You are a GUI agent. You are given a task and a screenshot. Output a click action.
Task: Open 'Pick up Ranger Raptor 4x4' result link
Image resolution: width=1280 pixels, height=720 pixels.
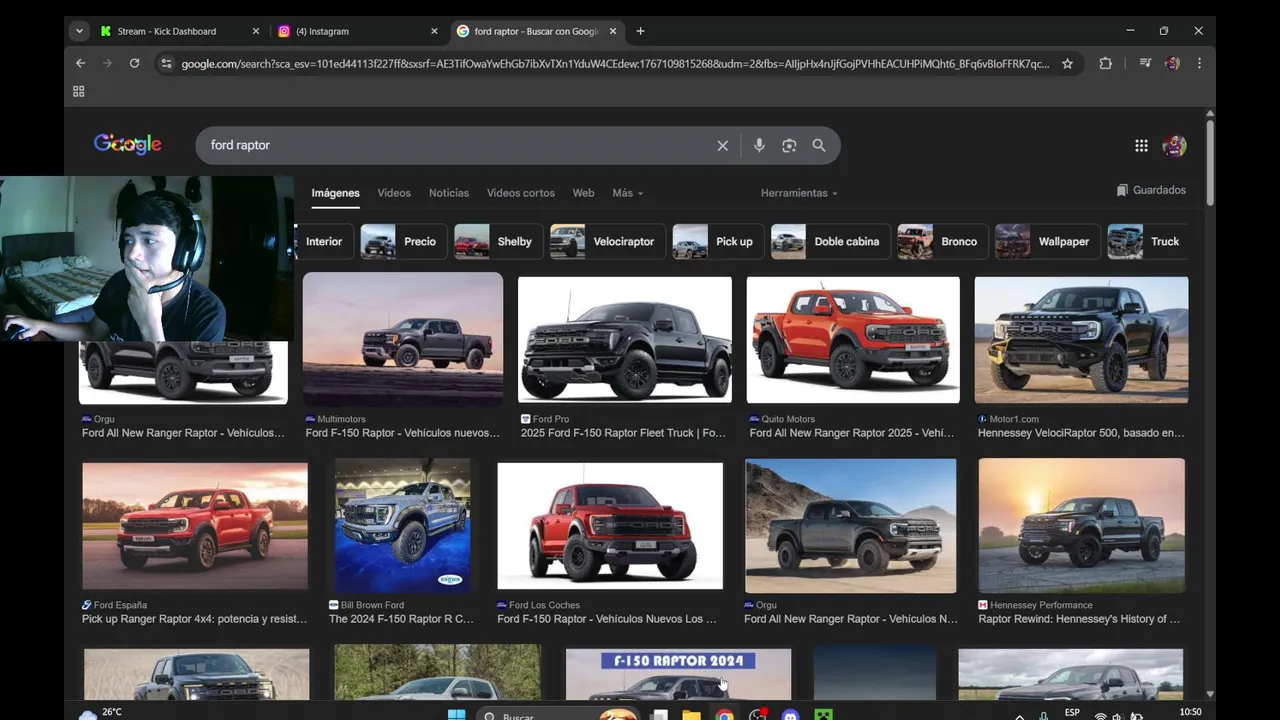195,619
